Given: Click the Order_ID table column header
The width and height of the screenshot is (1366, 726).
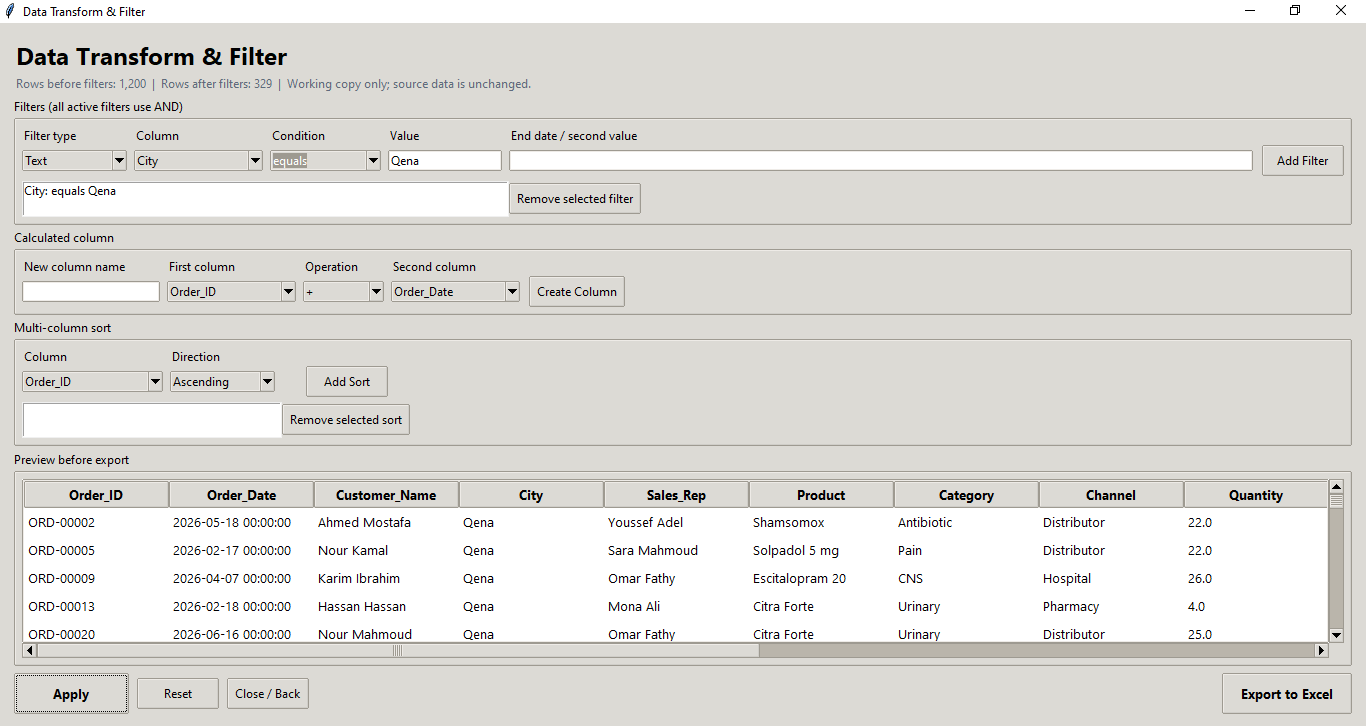Looking at the screenshot, I should tap(96, 495).
